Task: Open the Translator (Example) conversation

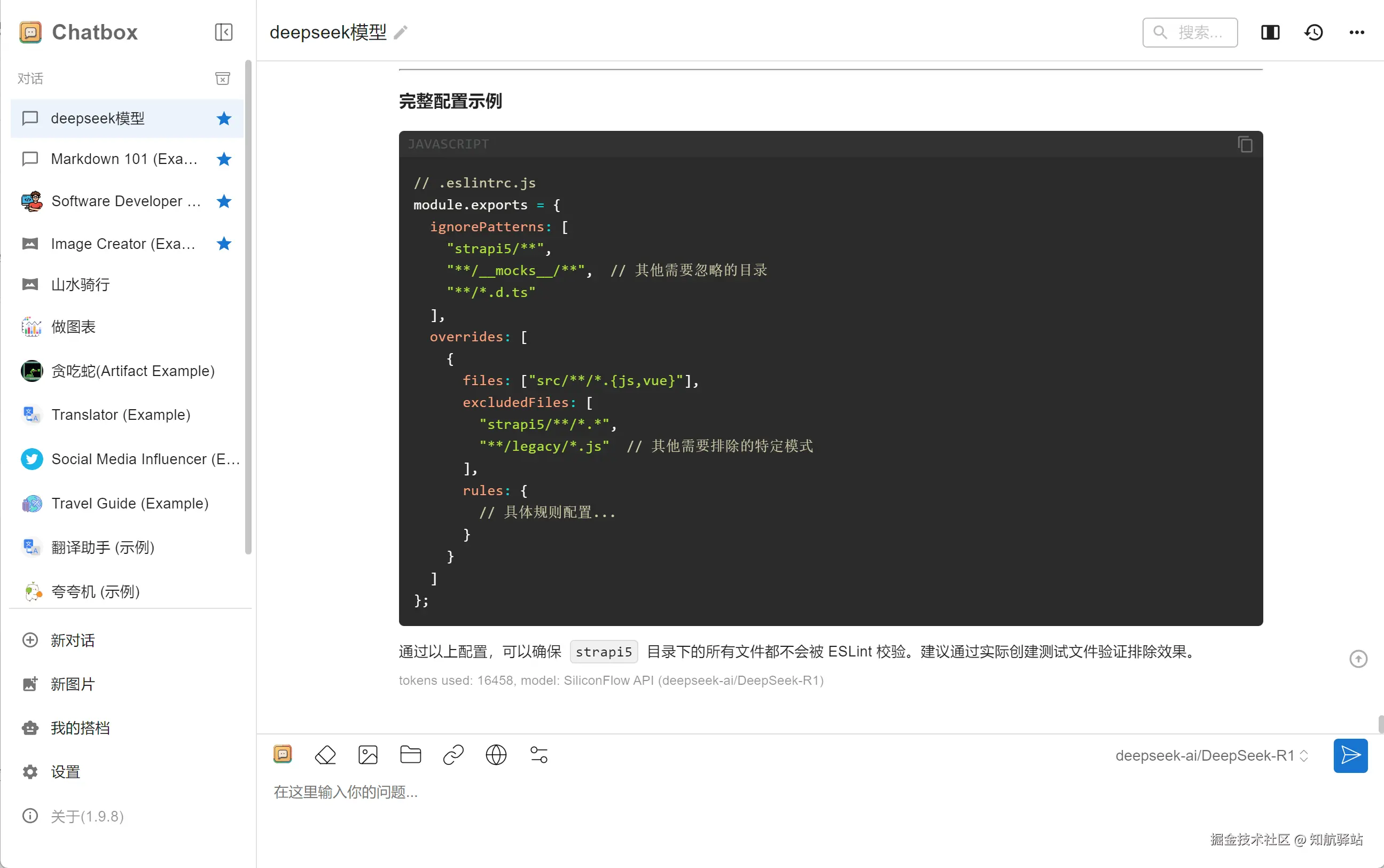Action: tap(121, 415)
